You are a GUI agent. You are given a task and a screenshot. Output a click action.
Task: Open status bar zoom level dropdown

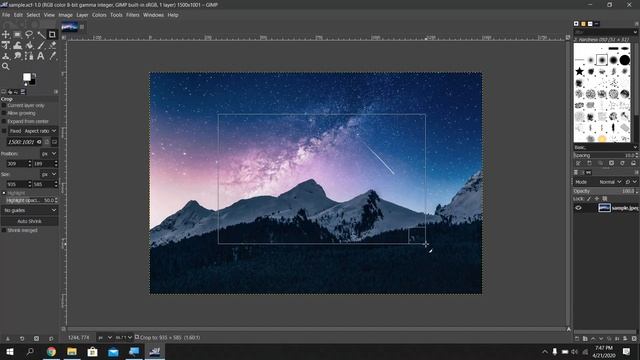coord(124,338)
